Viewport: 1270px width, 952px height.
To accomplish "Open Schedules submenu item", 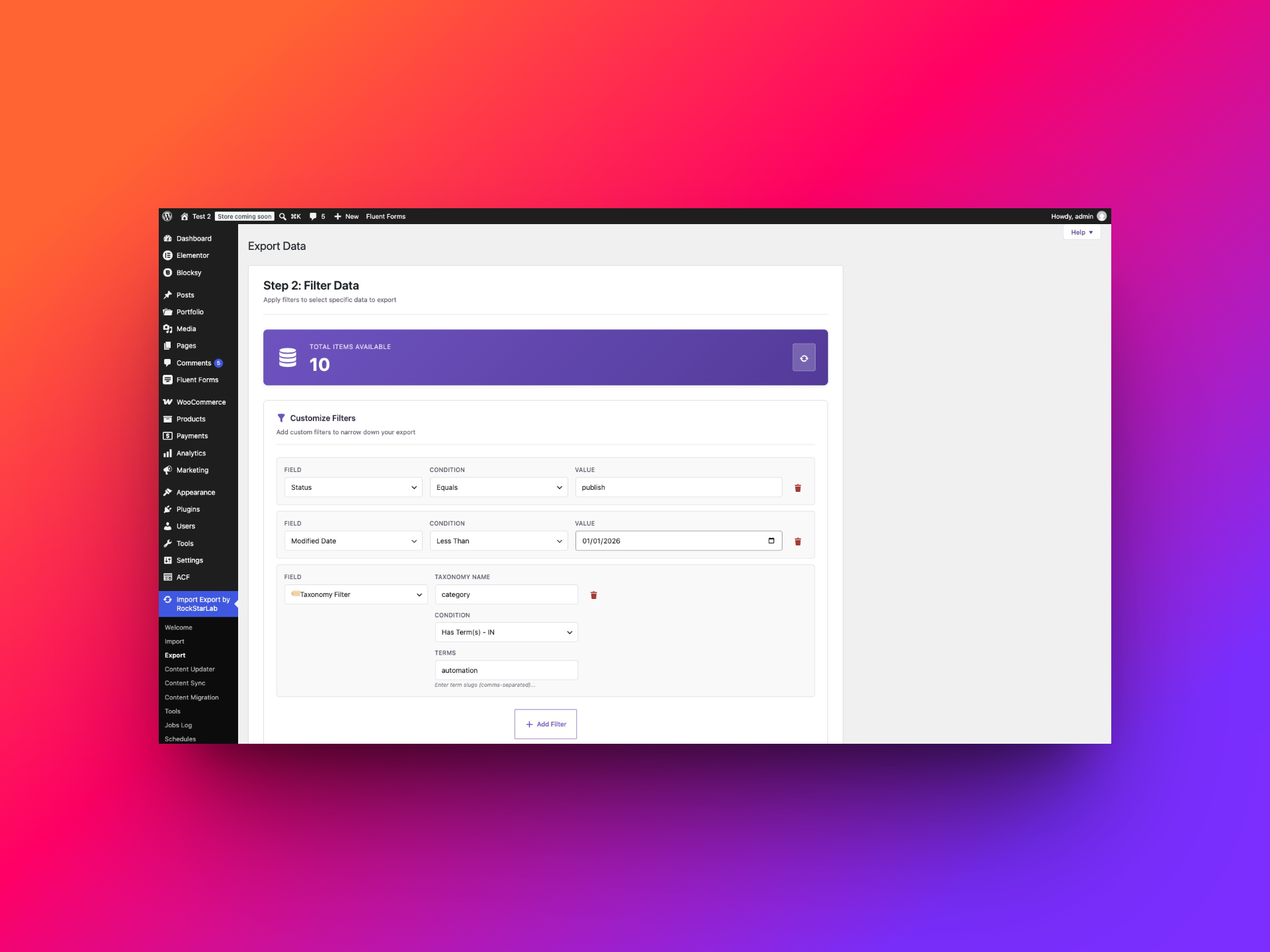I will coord(180,738).
